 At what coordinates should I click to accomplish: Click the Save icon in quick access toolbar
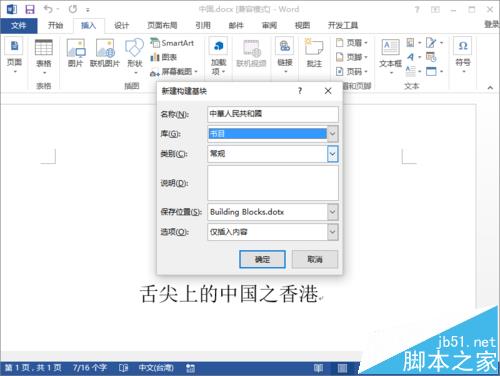point(30,9)
